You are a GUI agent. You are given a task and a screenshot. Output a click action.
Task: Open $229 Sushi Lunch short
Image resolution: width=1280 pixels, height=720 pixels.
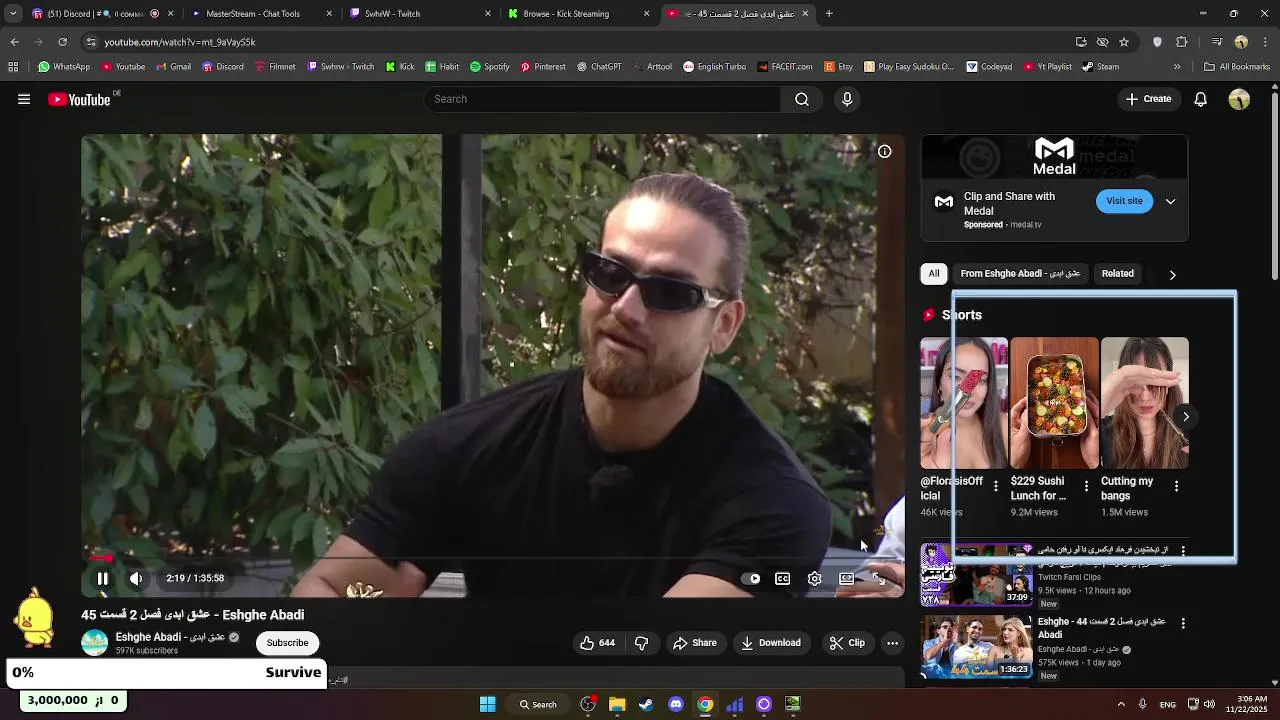pos(1054,403)
